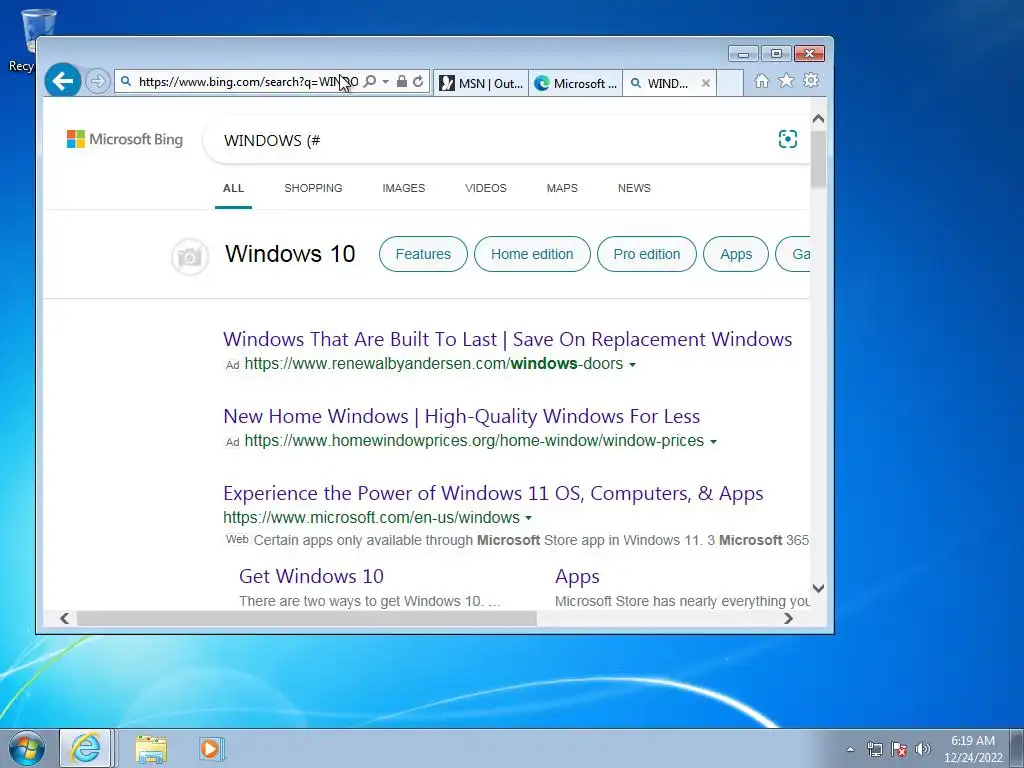This screenshot has width=1024, height=768.
Task: Expand the renewalbyandersen.com URL dropdown arrow
Action: coord(632,365)
